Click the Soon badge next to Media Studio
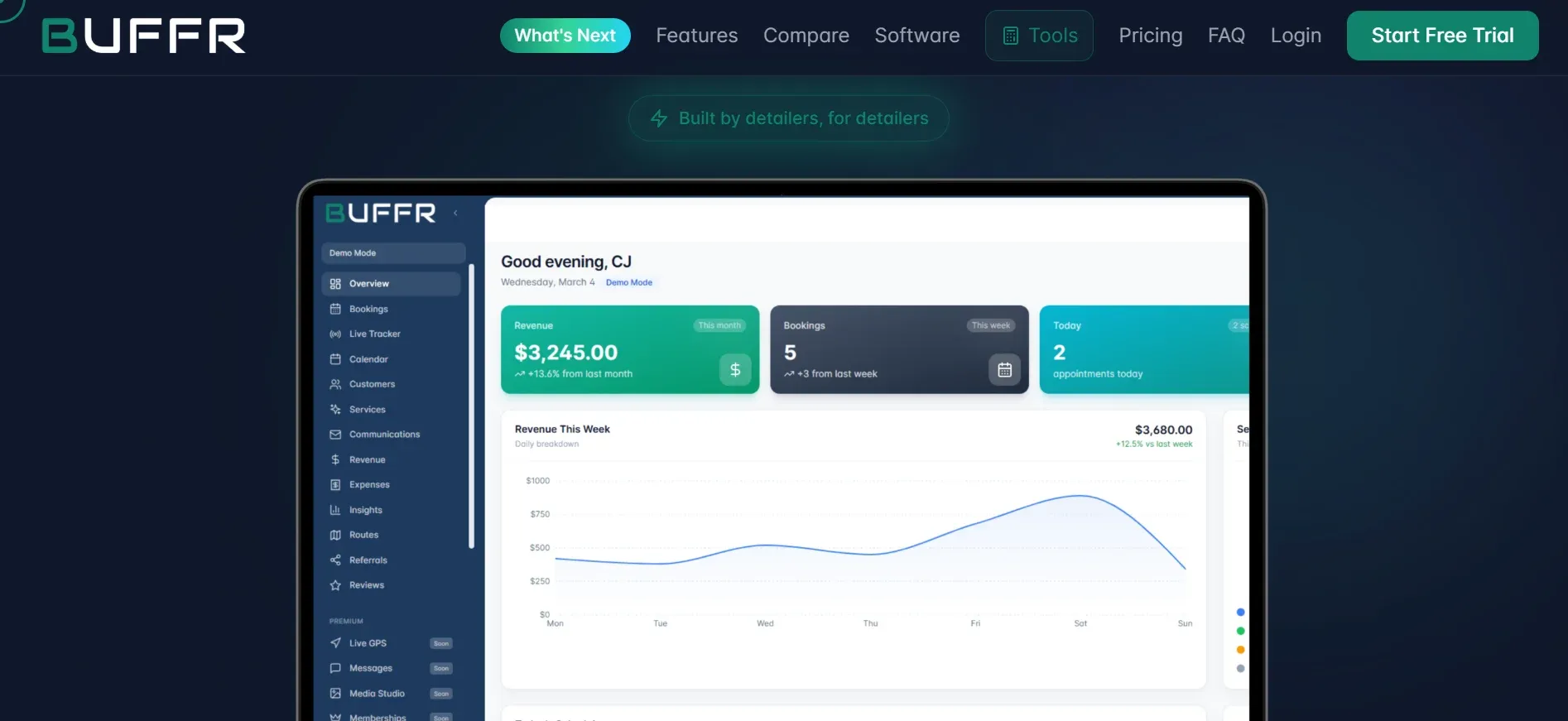Viewport: 1568px width, 721px height. 441,694
